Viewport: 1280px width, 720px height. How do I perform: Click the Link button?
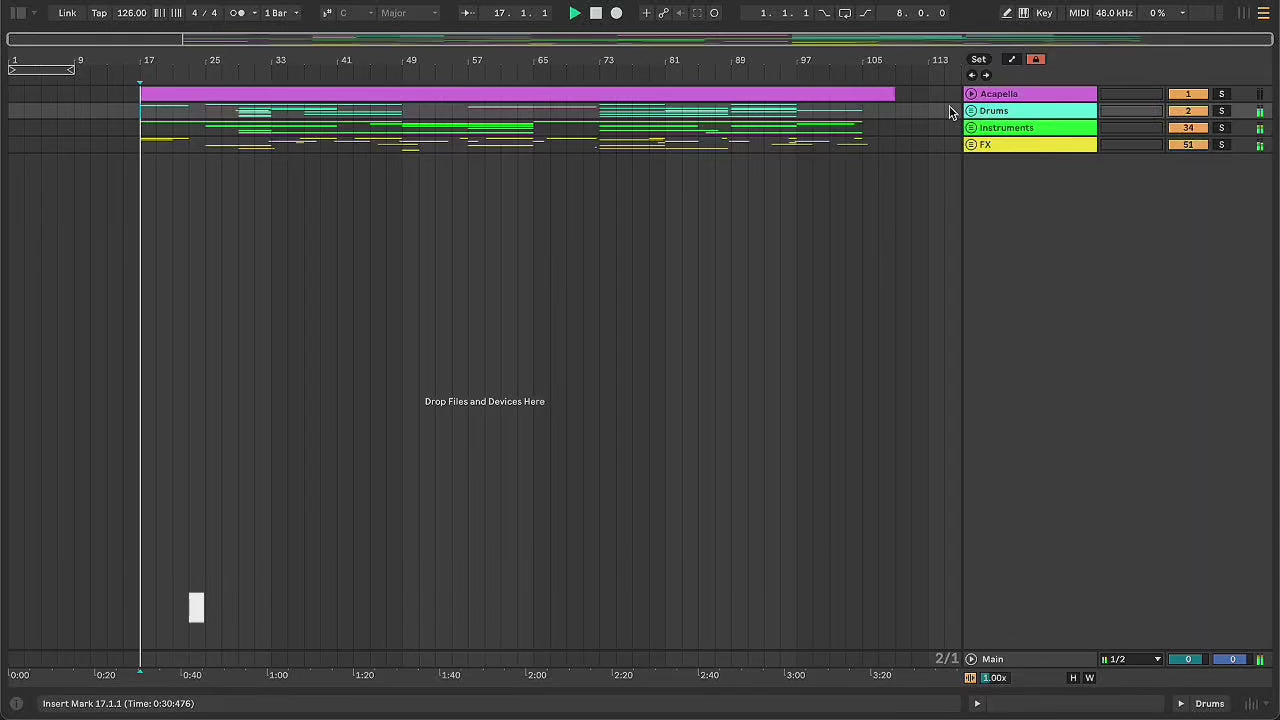pos(67,13)
